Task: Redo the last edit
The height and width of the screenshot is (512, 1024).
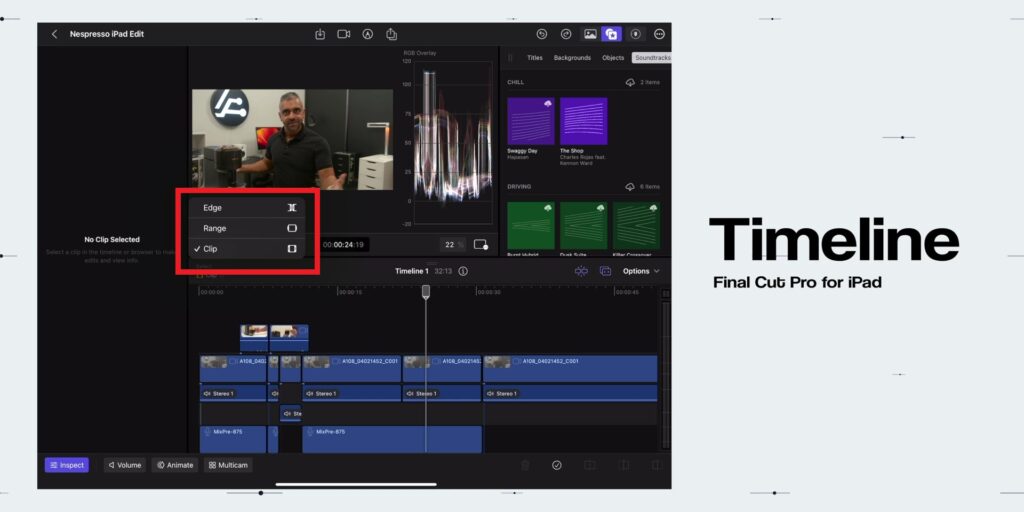Action: pyautogui.click(x=566, y=34)
